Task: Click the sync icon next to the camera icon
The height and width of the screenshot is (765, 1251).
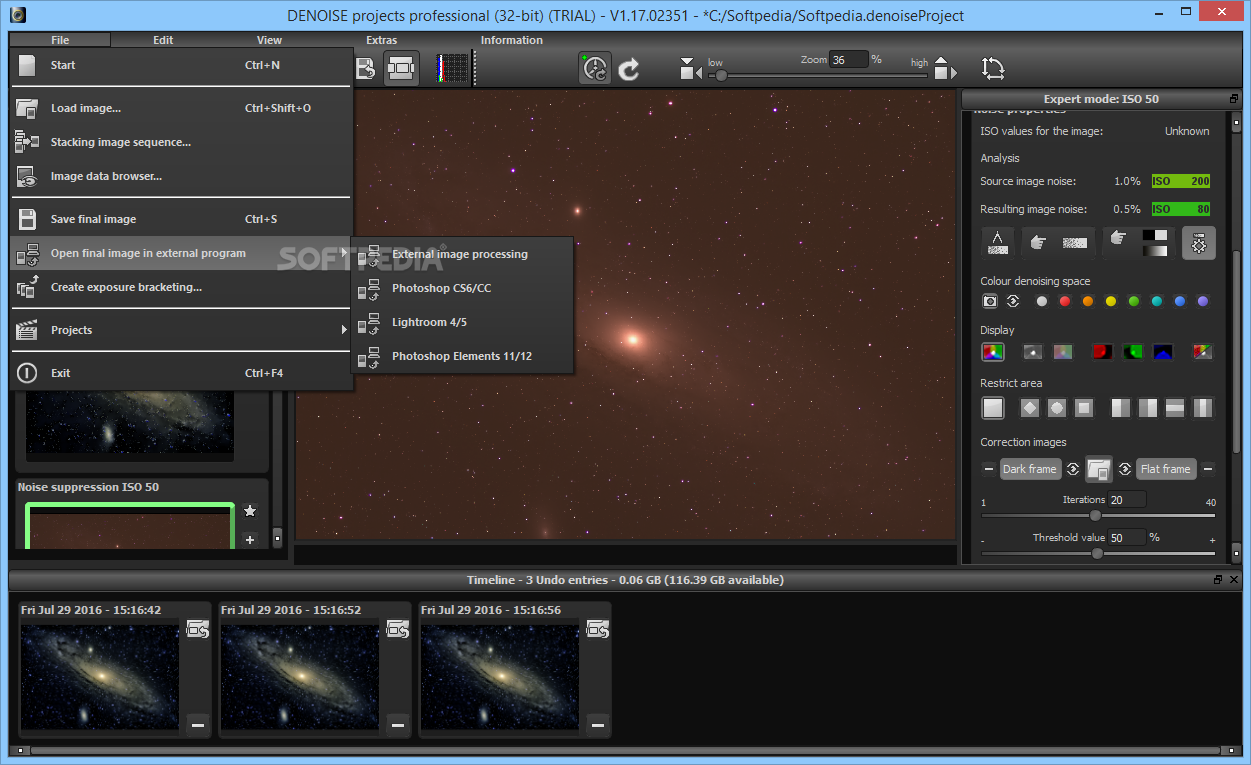Action: click(1013, 301)
